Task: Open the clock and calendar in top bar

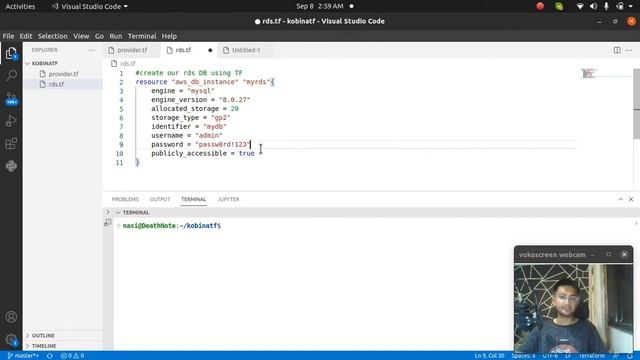Action: 320,6
